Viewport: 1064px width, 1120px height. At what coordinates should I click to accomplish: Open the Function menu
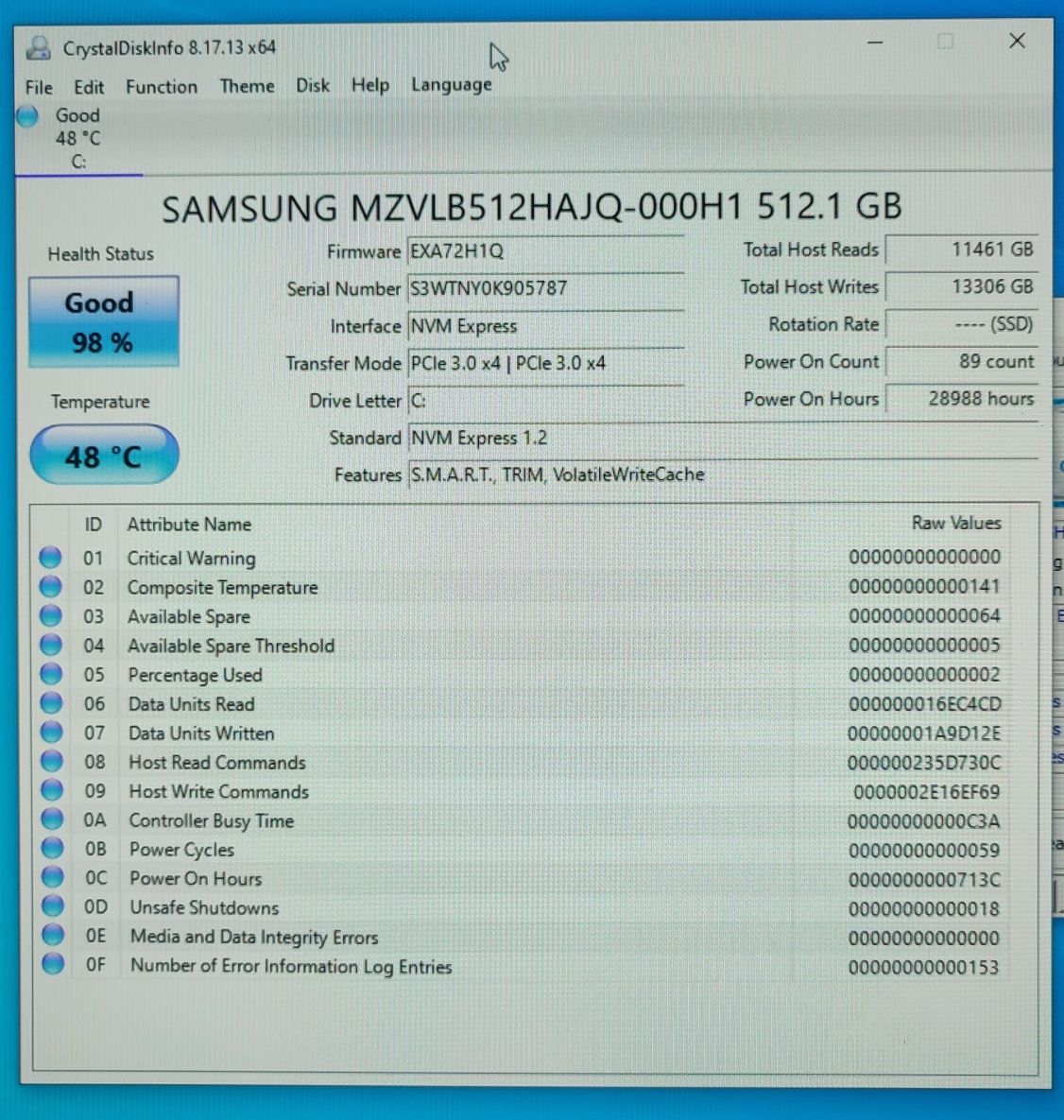pos(162,86)
